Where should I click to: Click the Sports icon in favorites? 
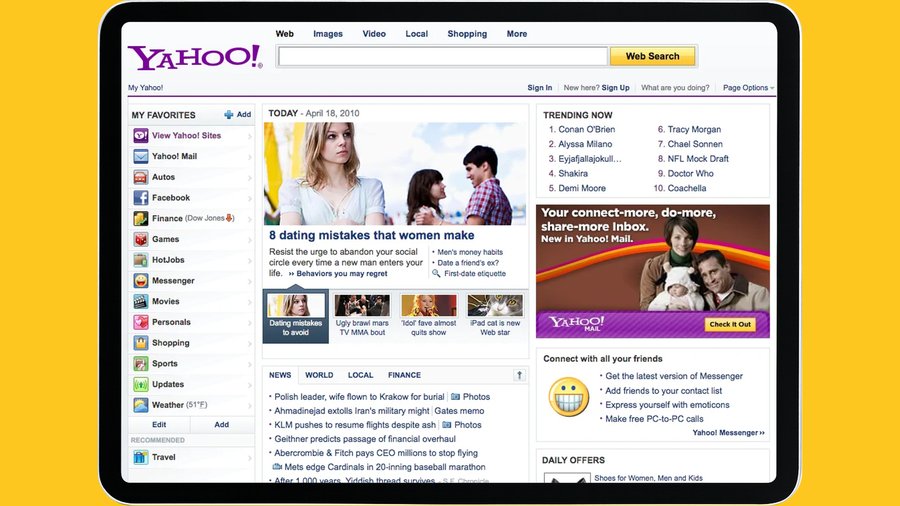click(x=141, y=363)
